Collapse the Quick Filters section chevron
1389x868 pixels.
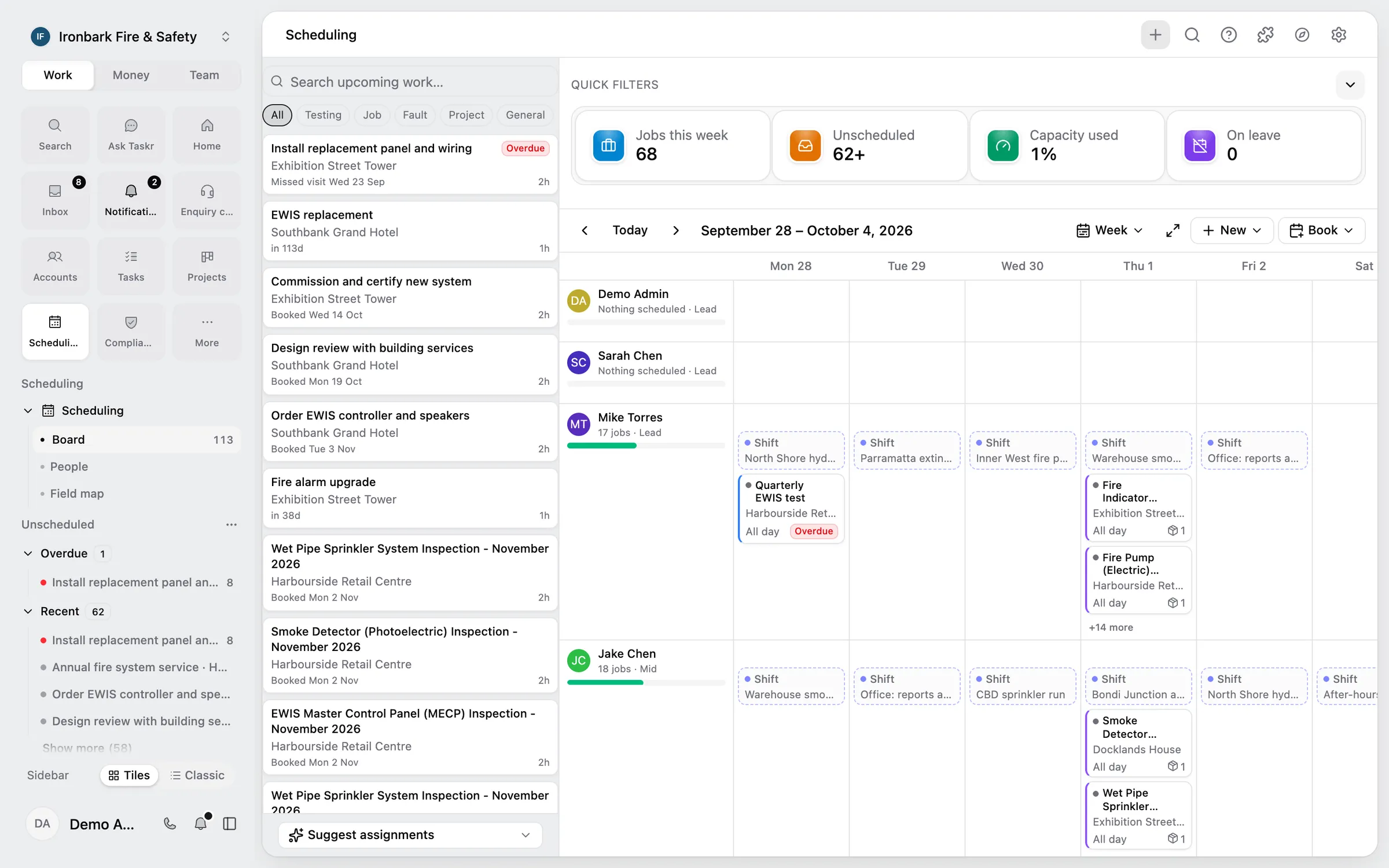pyautogui.click(x=1350, y=84)
